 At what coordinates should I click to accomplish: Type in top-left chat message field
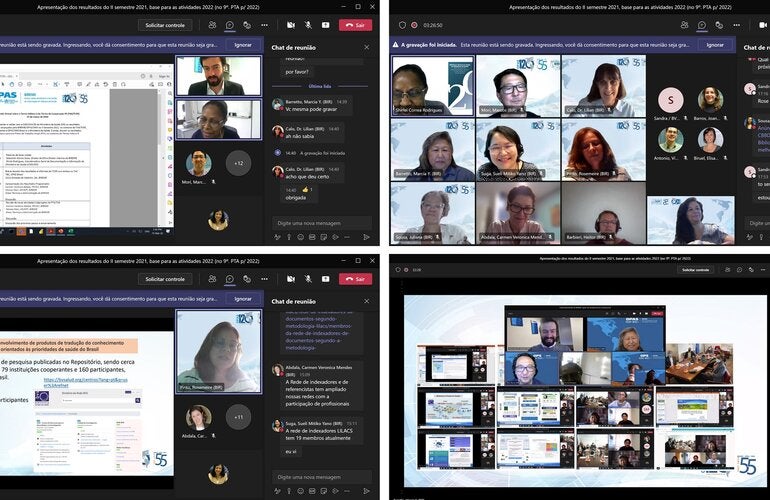(320, 222)
